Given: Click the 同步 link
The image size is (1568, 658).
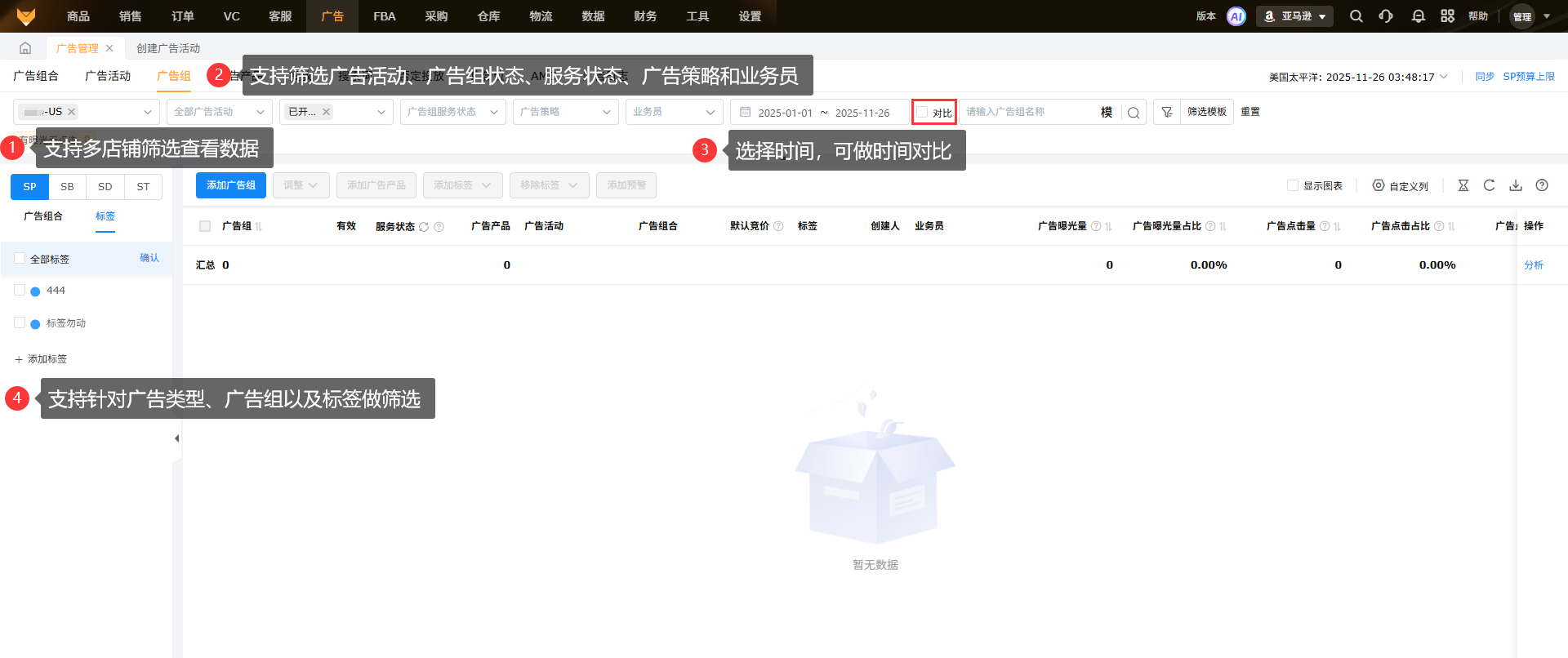Looking at the screenshot, I should (x=1485, y=77).
